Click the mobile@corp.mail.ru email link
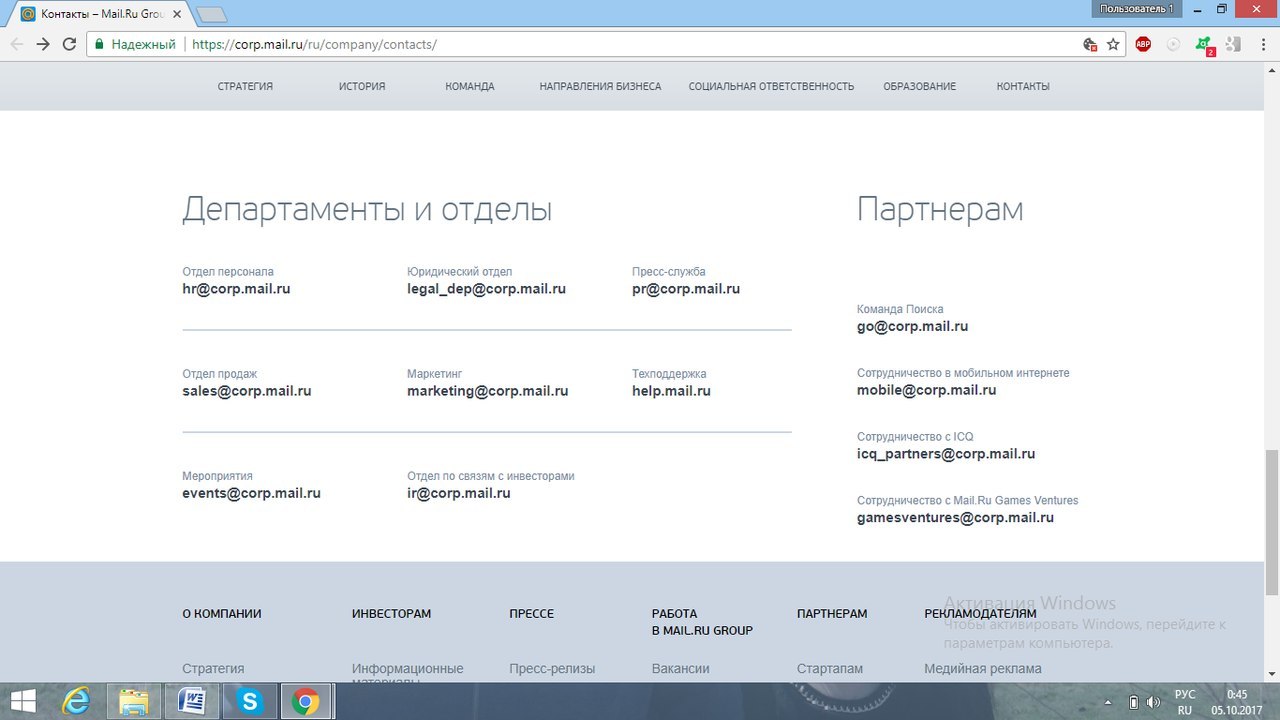Image resolution: width=1280 pixels, height=720 pixels. tap(926, 390)
